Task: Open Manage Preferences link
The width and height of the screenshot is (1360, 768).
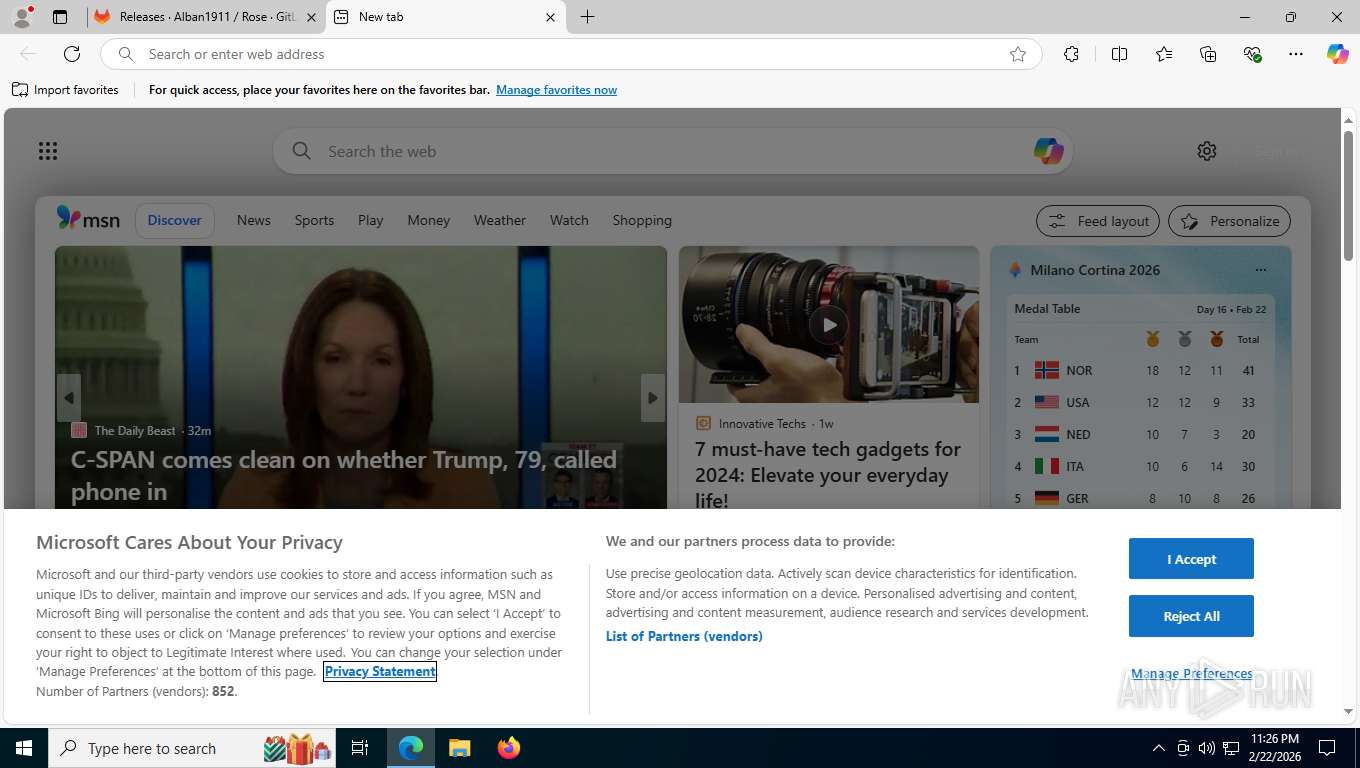Action: pos(1191,674)
